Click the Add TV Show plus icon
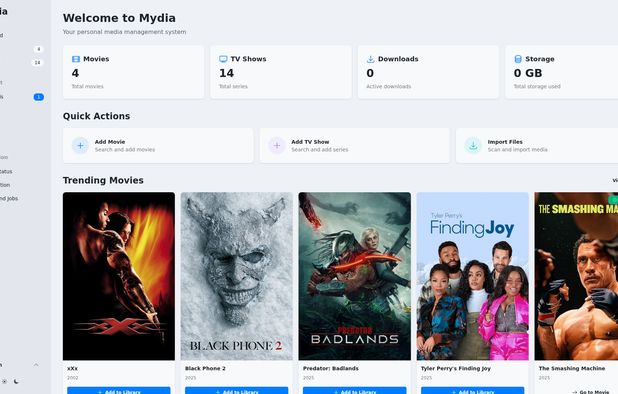 click(x=277, y=145)
